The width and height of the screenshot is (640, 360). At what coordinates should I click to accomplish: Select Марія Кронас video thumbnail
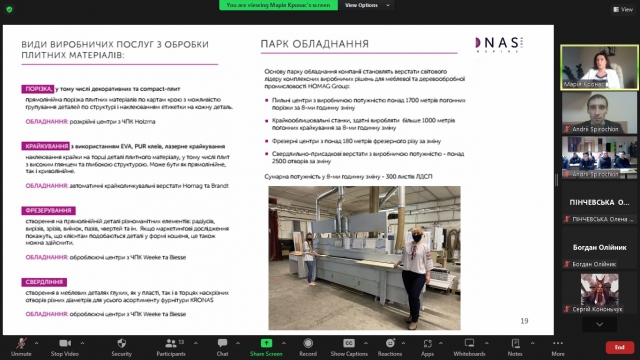pyautogui.click(x=599, y=67)
